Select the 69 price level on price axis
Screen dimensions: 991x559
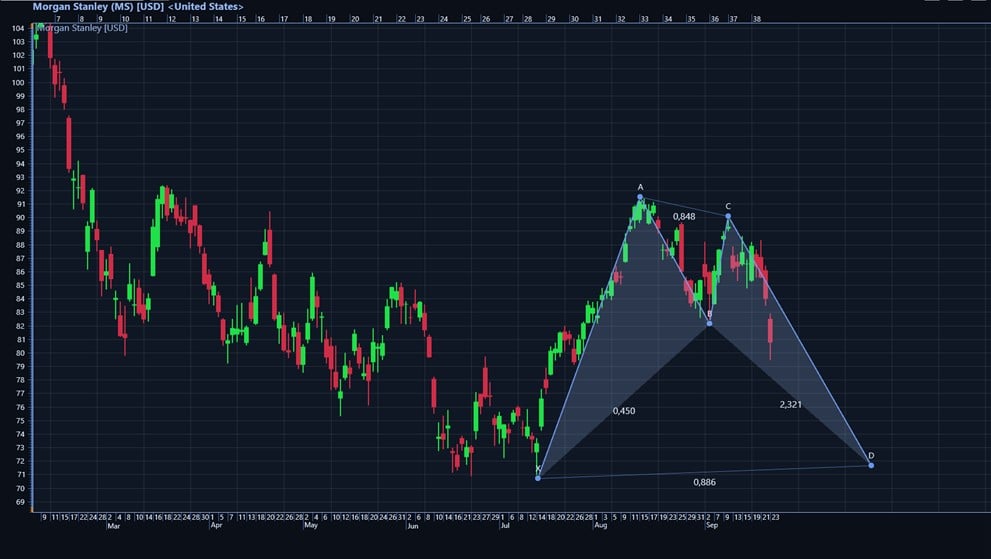pyautogui.click(x=20, y=502)
